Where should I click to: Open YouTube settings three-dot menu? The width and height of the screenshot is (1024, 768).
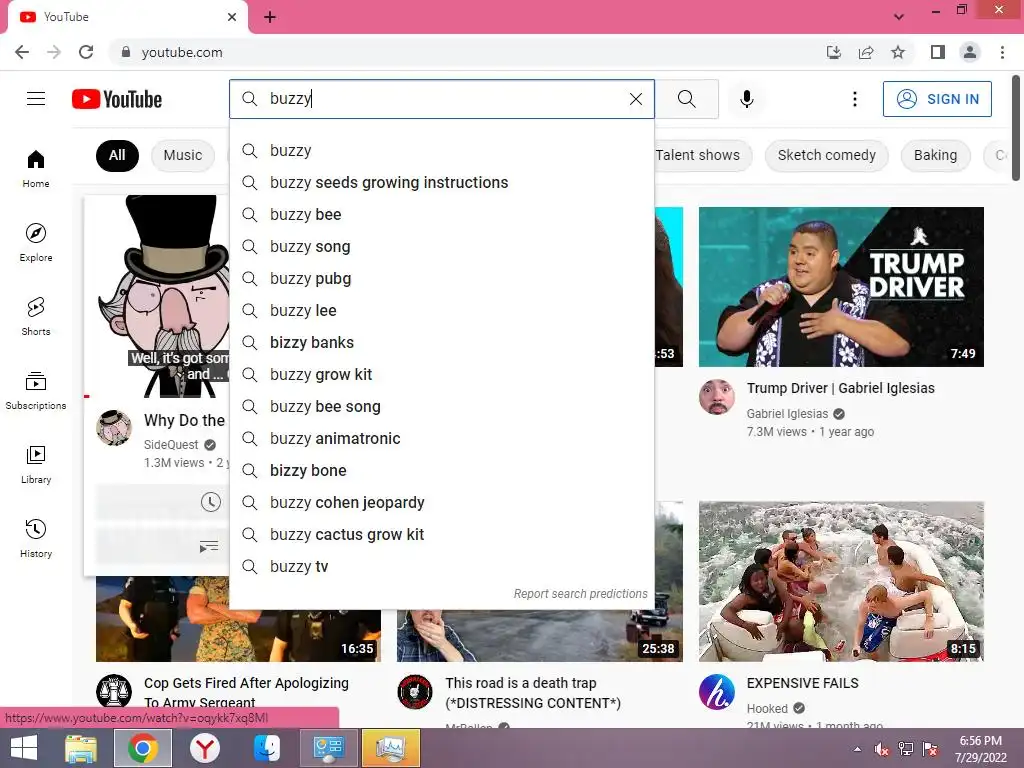854,99
